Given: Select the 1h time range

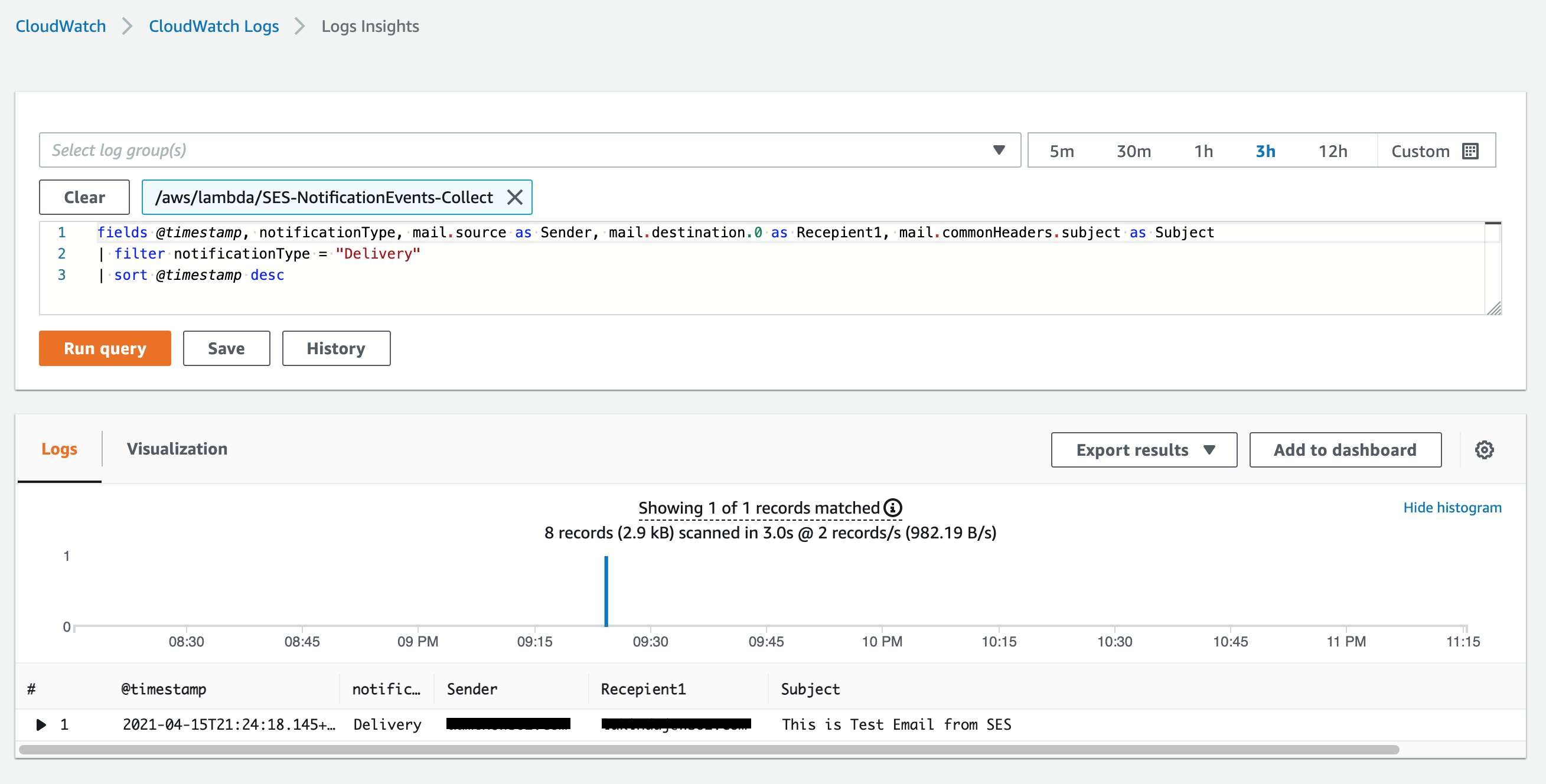Looking at the screenshot, I should 1203,151.
